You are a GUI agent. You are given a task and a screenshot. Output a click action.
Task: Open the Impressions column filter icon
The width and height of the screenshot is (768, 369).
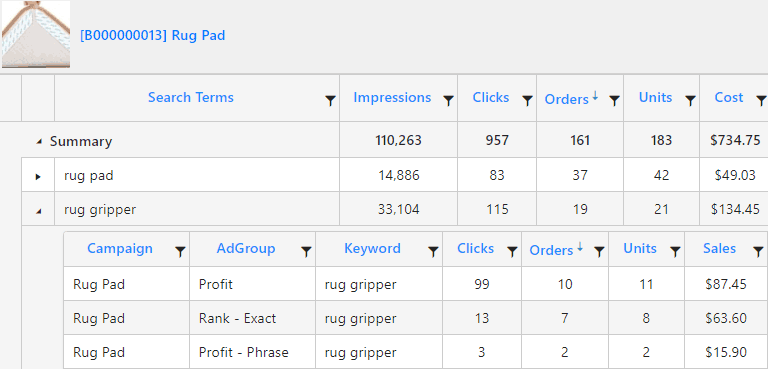(448, 101)
